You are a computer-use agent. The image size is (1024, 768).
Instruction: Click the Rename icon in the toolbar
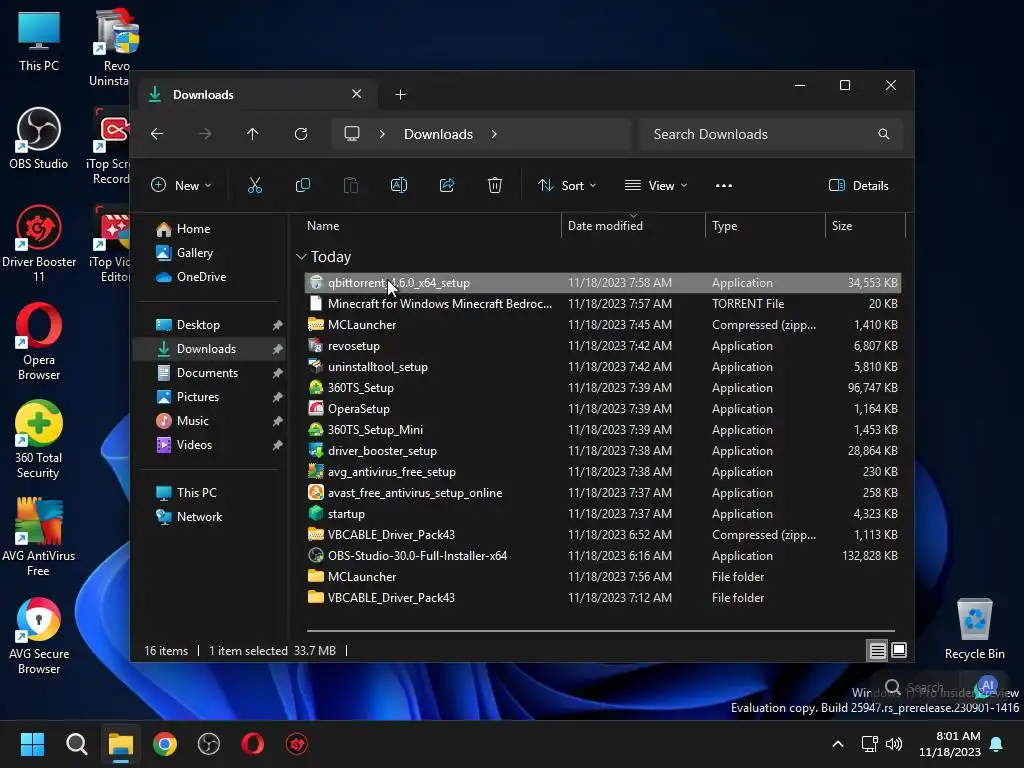(x=398, y=185)
